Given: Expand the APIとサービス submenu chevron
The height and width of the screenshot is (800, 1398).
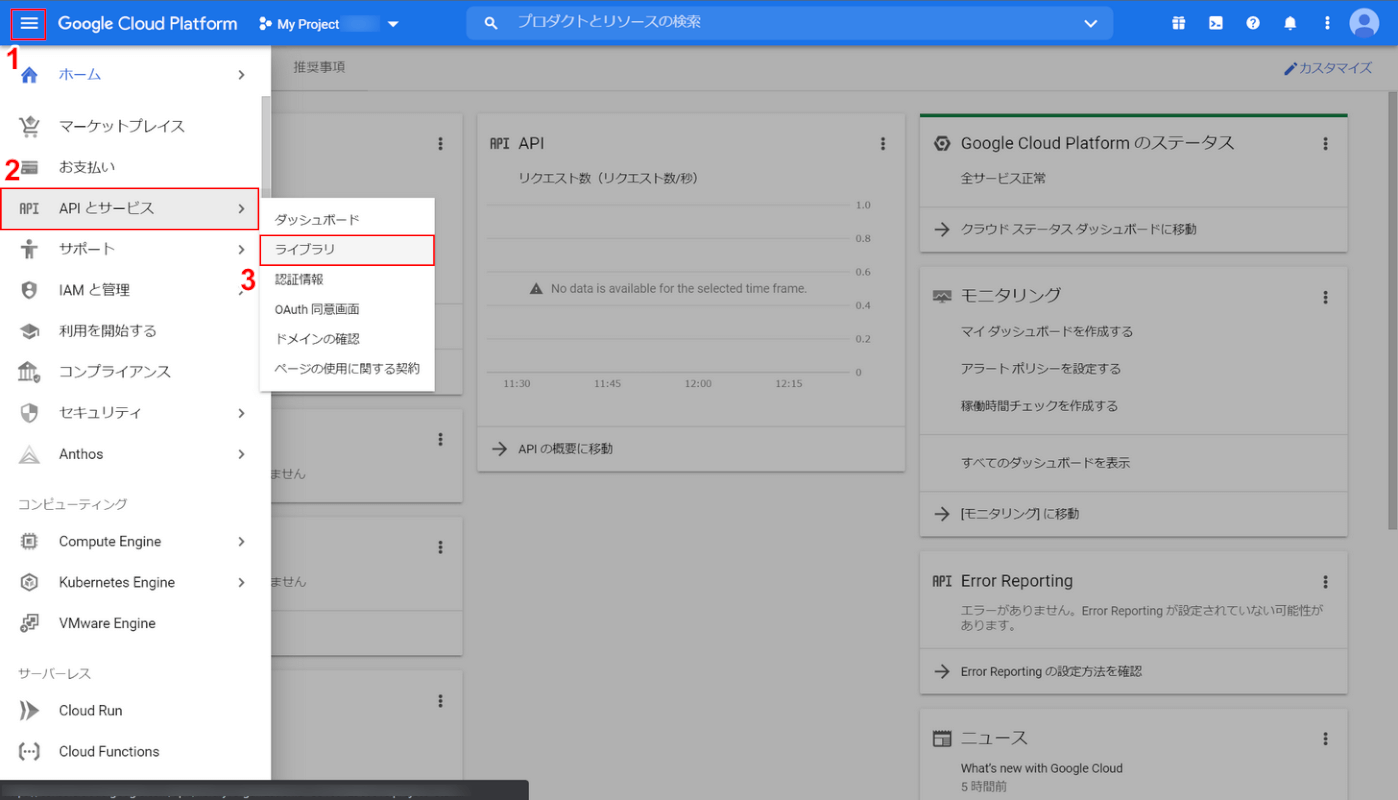Looking at the screenshot, I should [241, 208].
